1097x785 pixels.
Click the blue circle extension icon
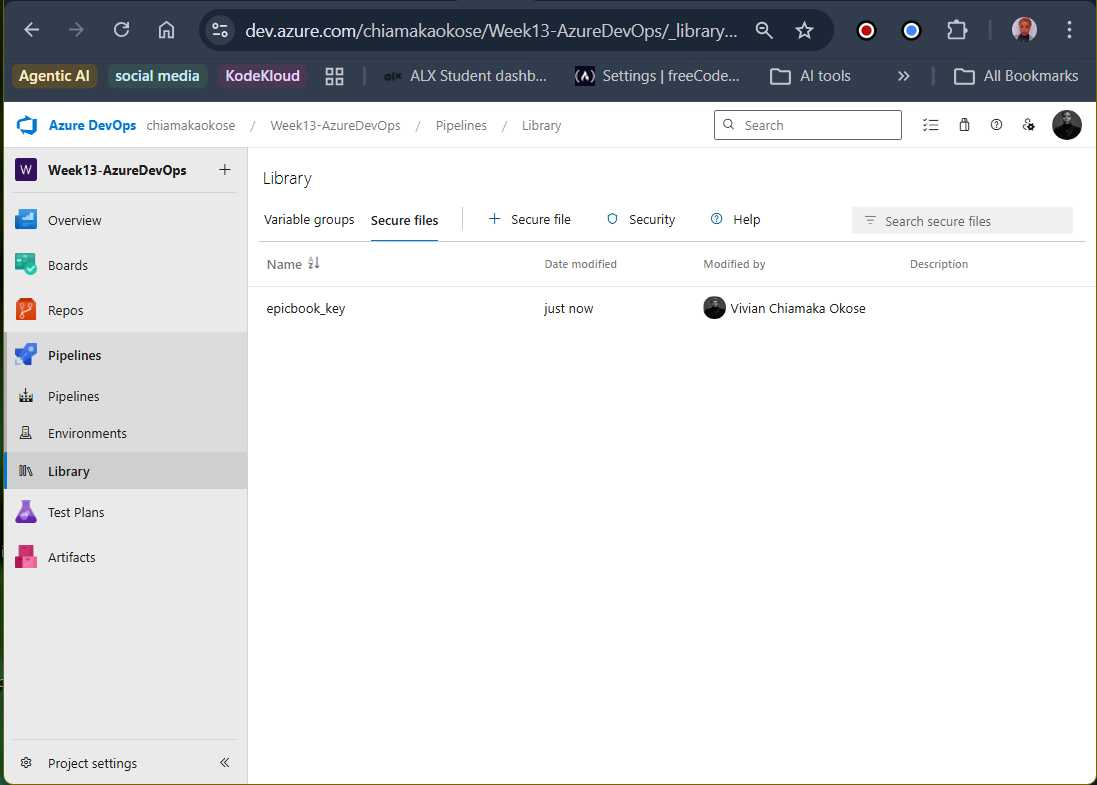coord(911,30)
